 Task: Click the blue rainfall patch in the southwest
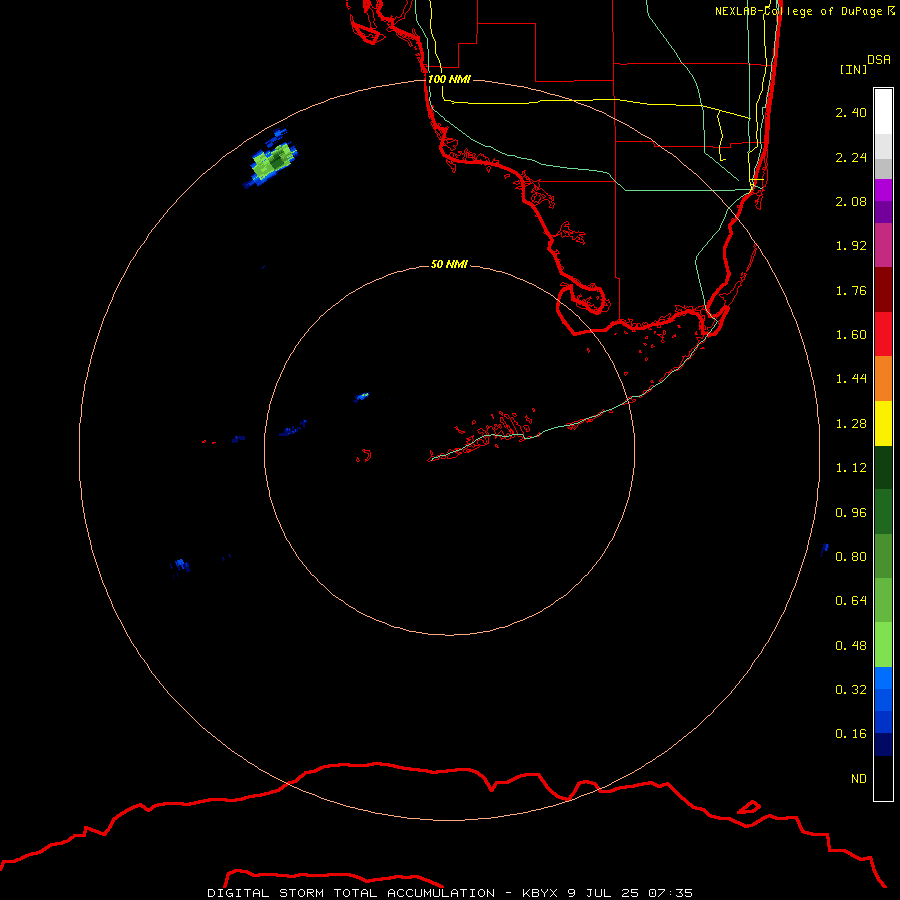(x=181, y=565)
